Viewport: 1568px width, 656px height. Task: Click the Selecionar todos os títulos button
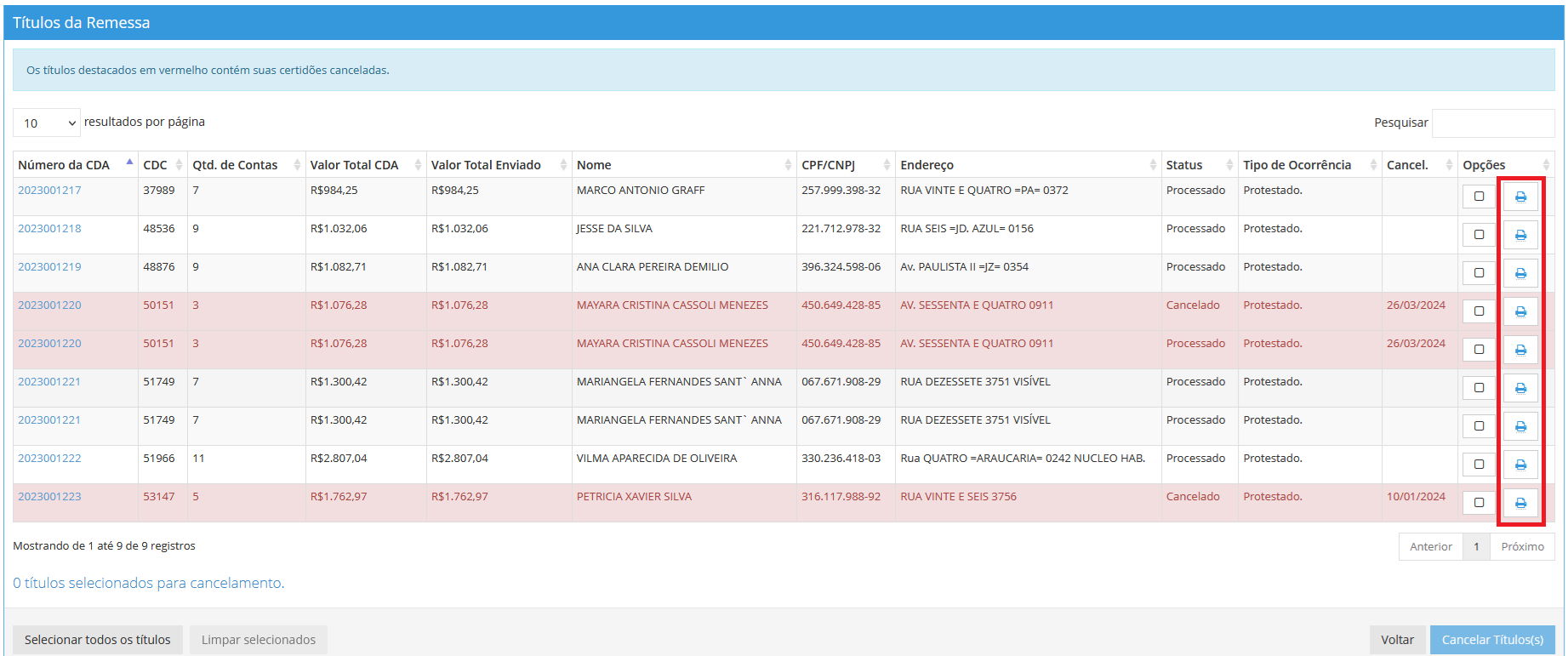[x=98, y=640]
